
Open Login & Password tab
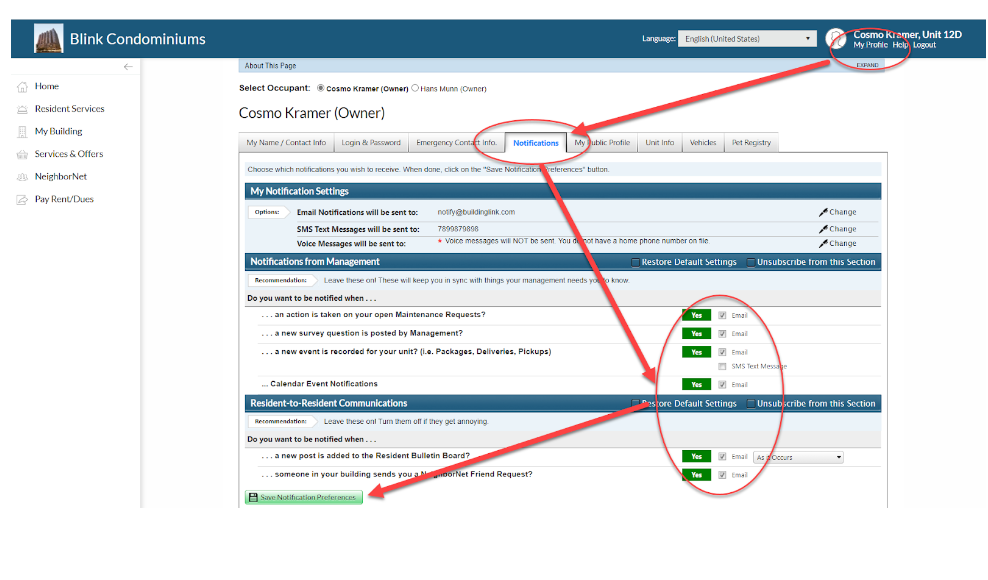[x=371, y=142]
